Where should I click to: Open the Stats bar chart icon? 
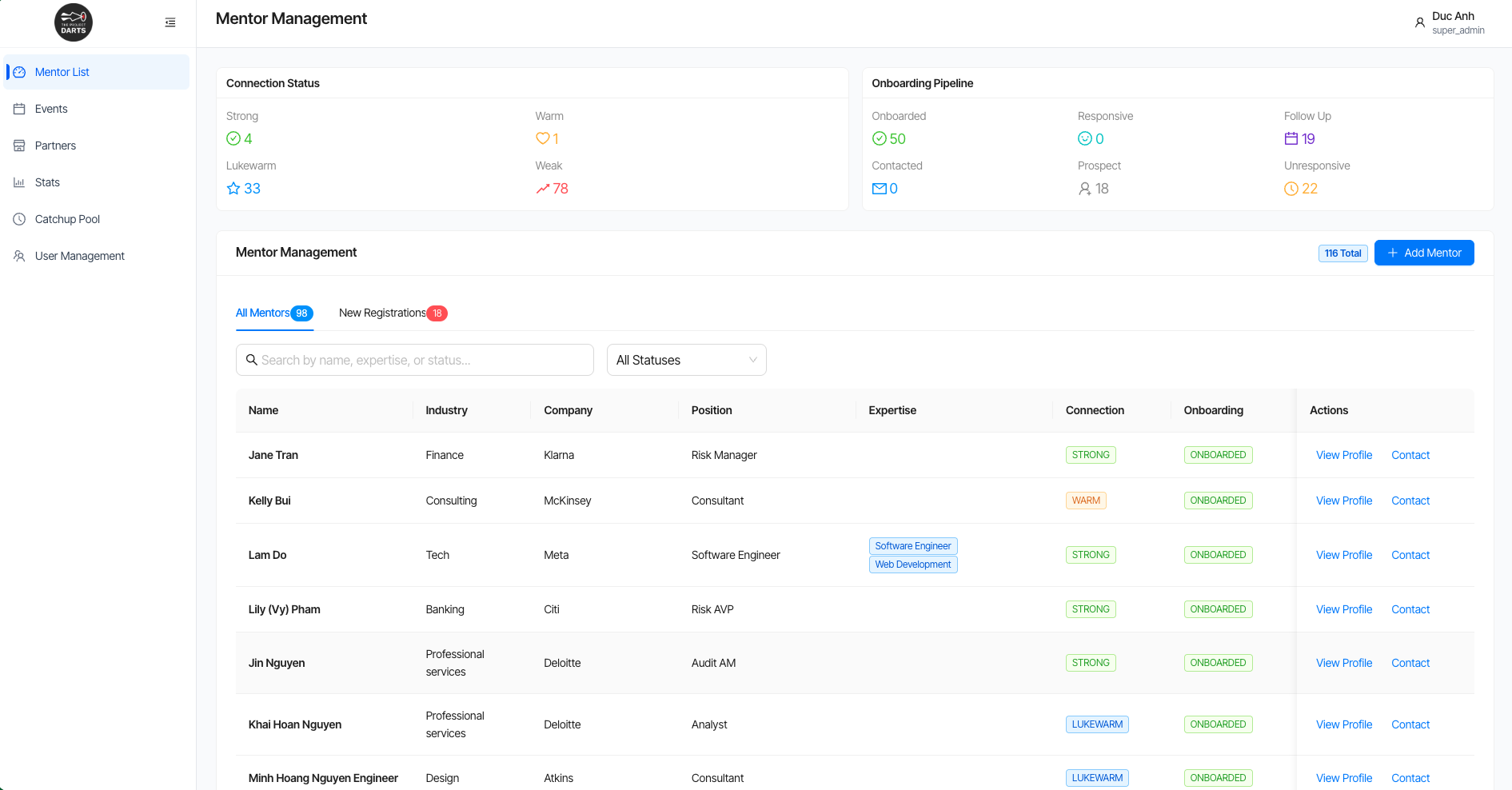pyautogui.click(x=19, y=182)
